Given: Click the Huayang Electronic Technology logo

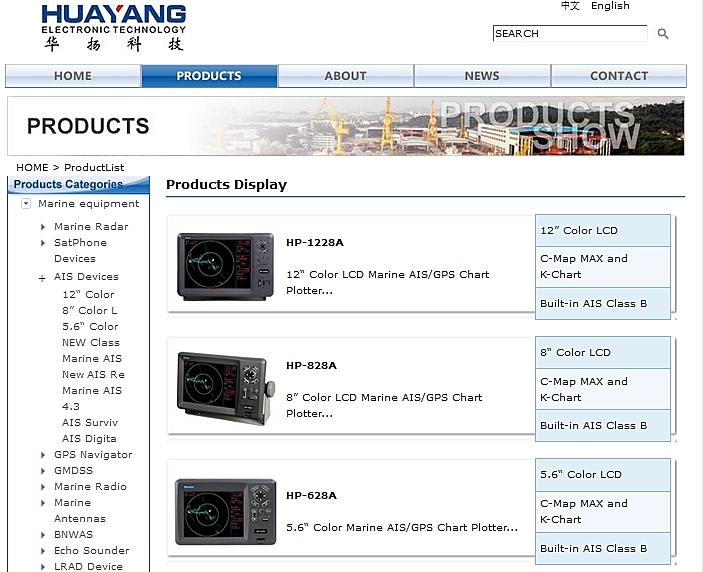Looking at the screenshot, I should coord(113,28).
